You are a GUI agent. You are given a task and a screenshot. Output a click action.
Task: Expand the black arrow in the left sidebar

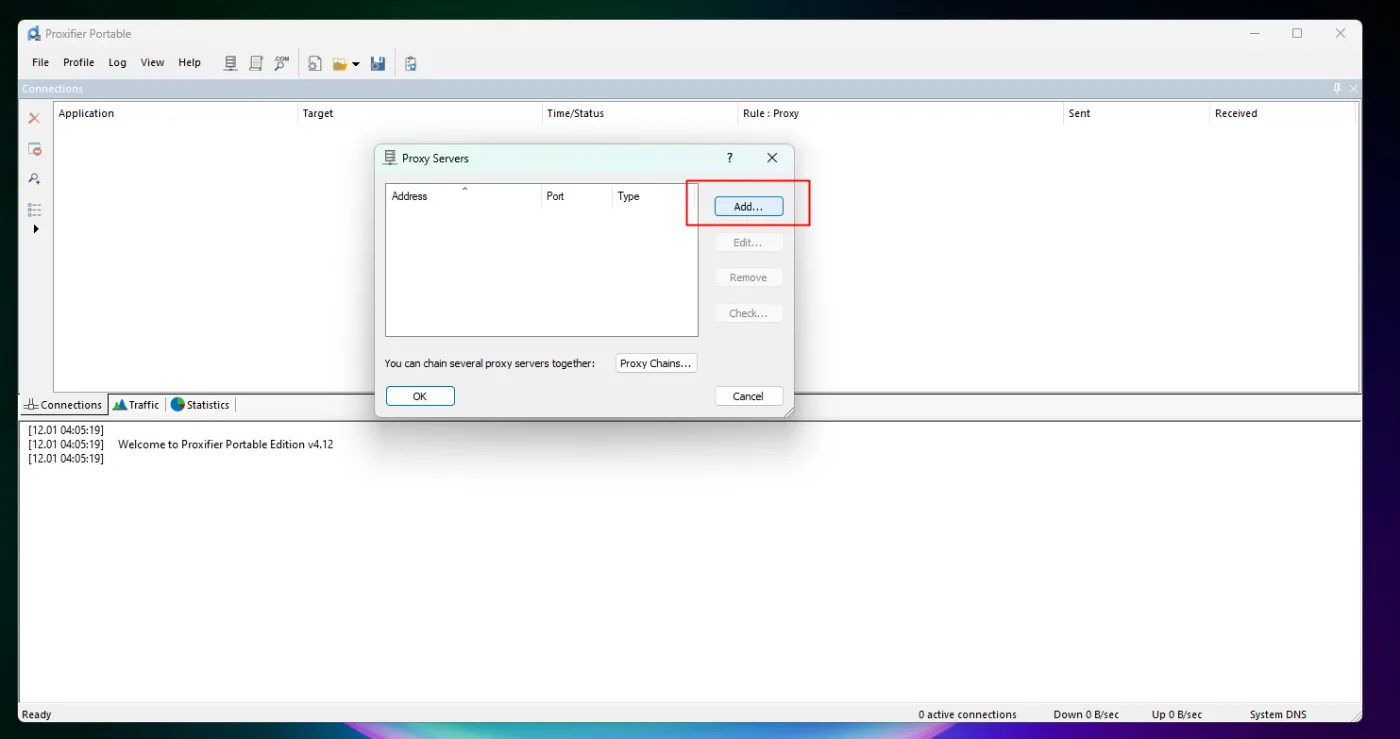click(x=36, y=229)
